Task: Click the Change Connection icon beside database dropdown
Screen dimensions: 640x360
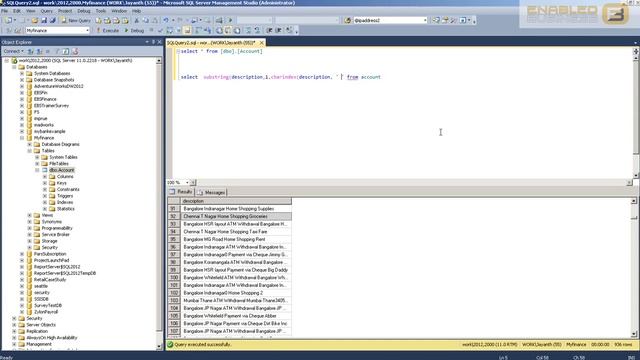Action: pyautogui.click(x=17, y=30)
